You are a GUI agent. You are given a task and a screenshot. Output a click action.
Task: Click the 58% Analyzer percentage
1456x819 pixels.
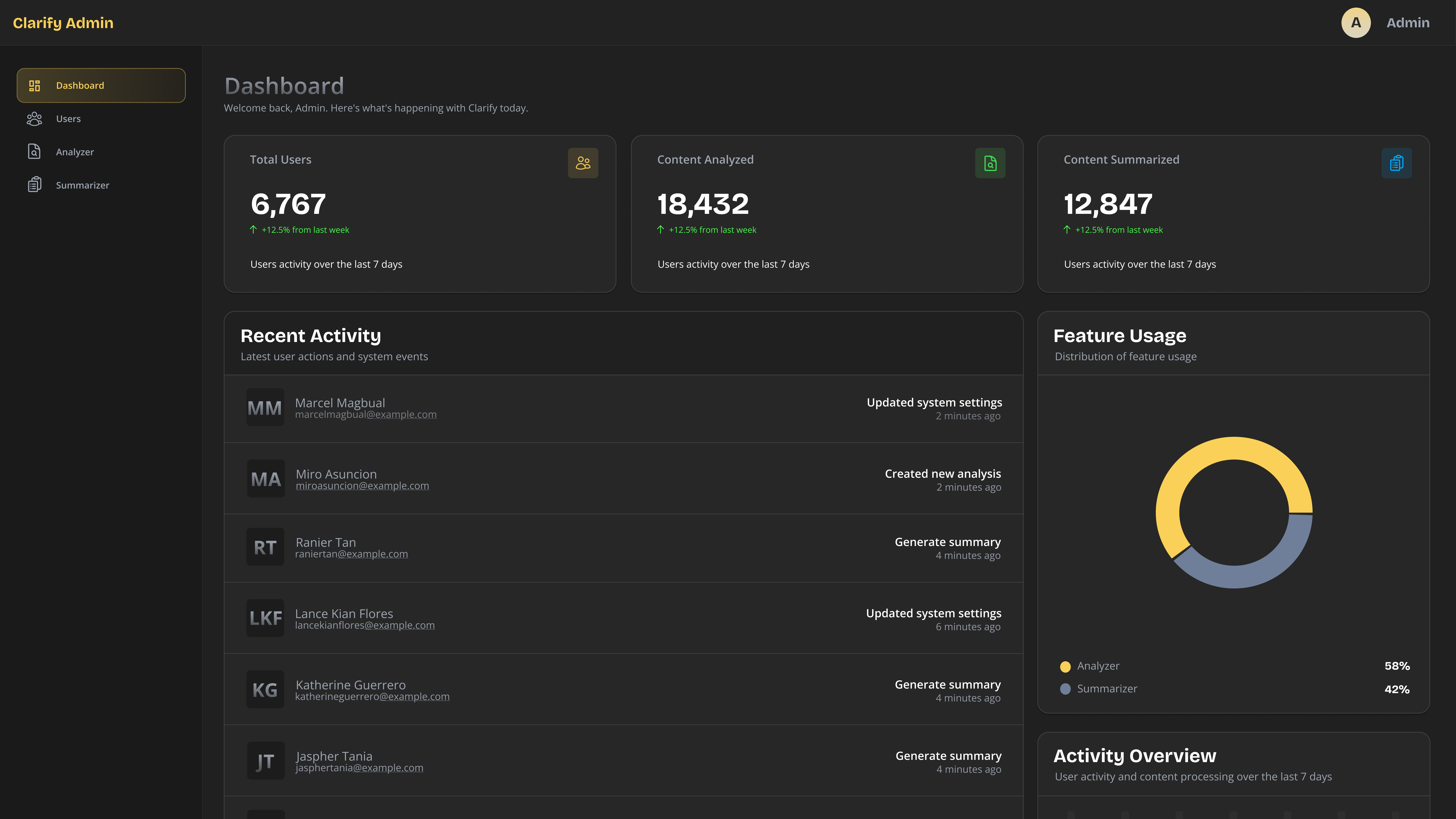(1397, 666)
